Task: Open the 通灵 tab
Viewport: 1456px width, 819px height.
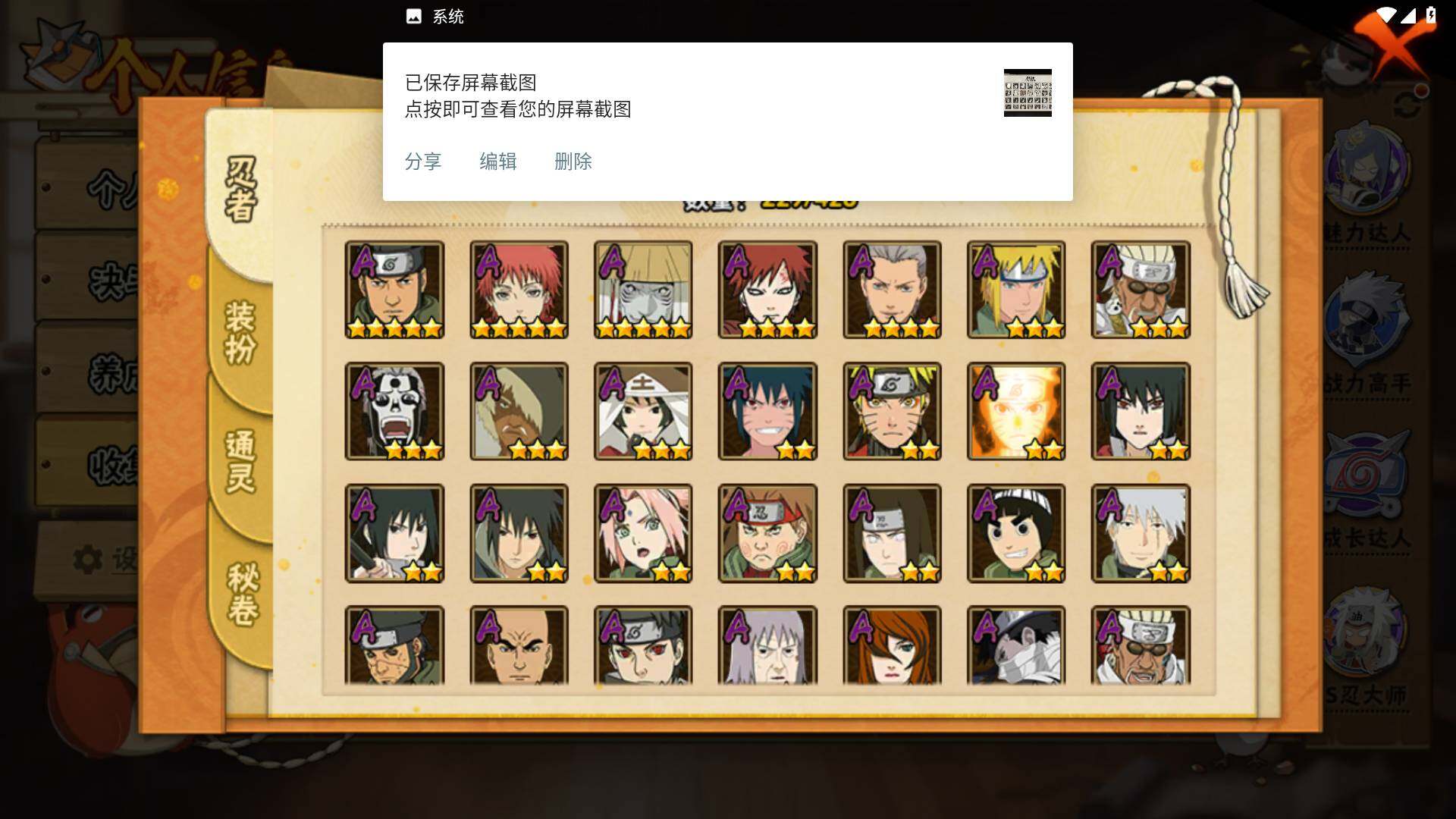Action: point(240,462)
